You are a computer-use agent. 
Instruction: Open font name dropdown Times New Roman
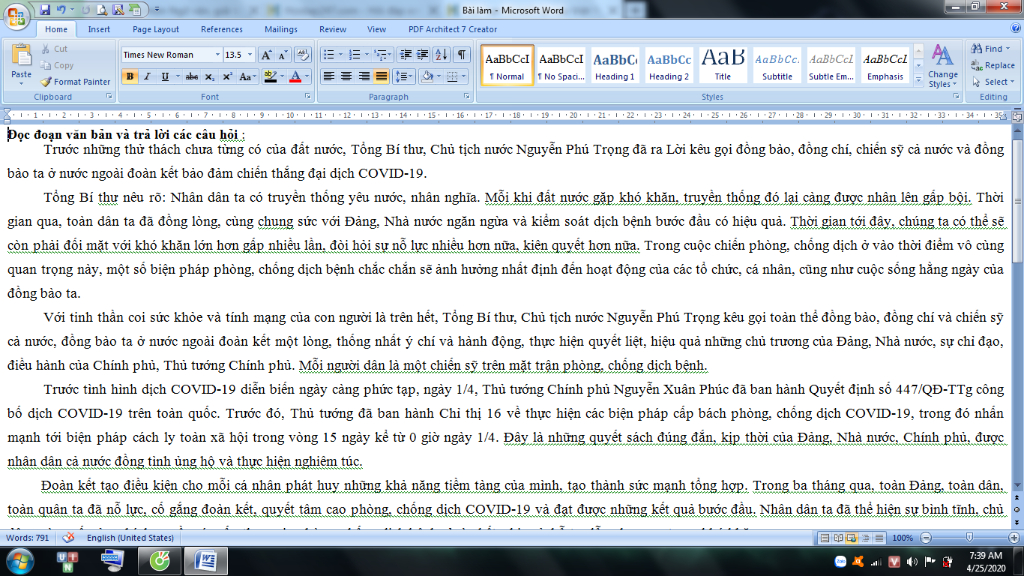217,55
